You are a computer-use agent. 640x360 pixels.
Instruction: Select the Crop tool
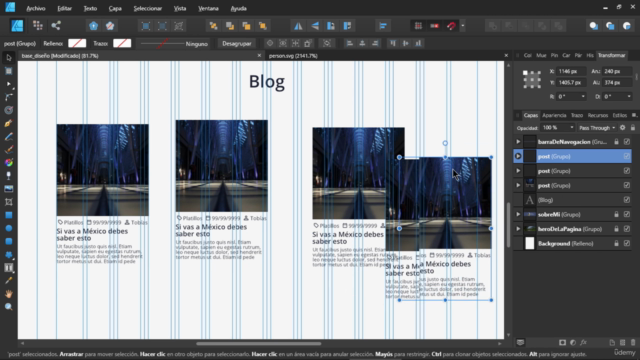click(9, 202)
